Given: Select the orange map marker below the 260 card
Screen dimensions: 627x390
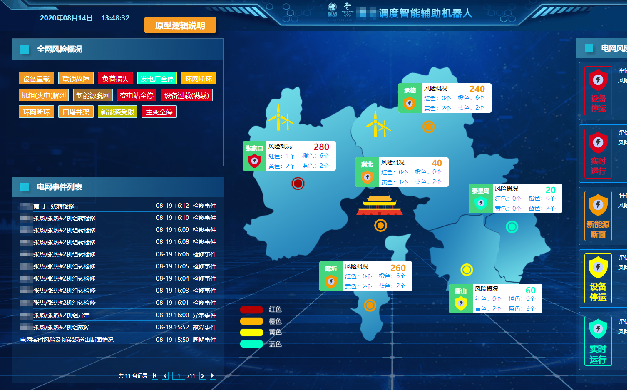Looking at the screenshot, I should click(370, 305).
